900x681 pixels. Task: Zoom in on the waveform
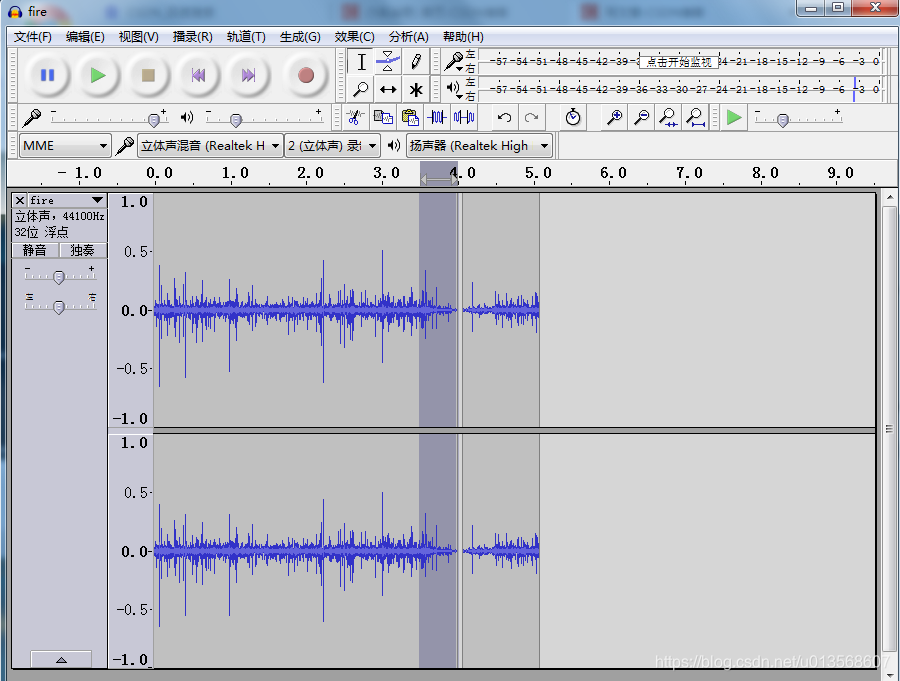[614, 118]
